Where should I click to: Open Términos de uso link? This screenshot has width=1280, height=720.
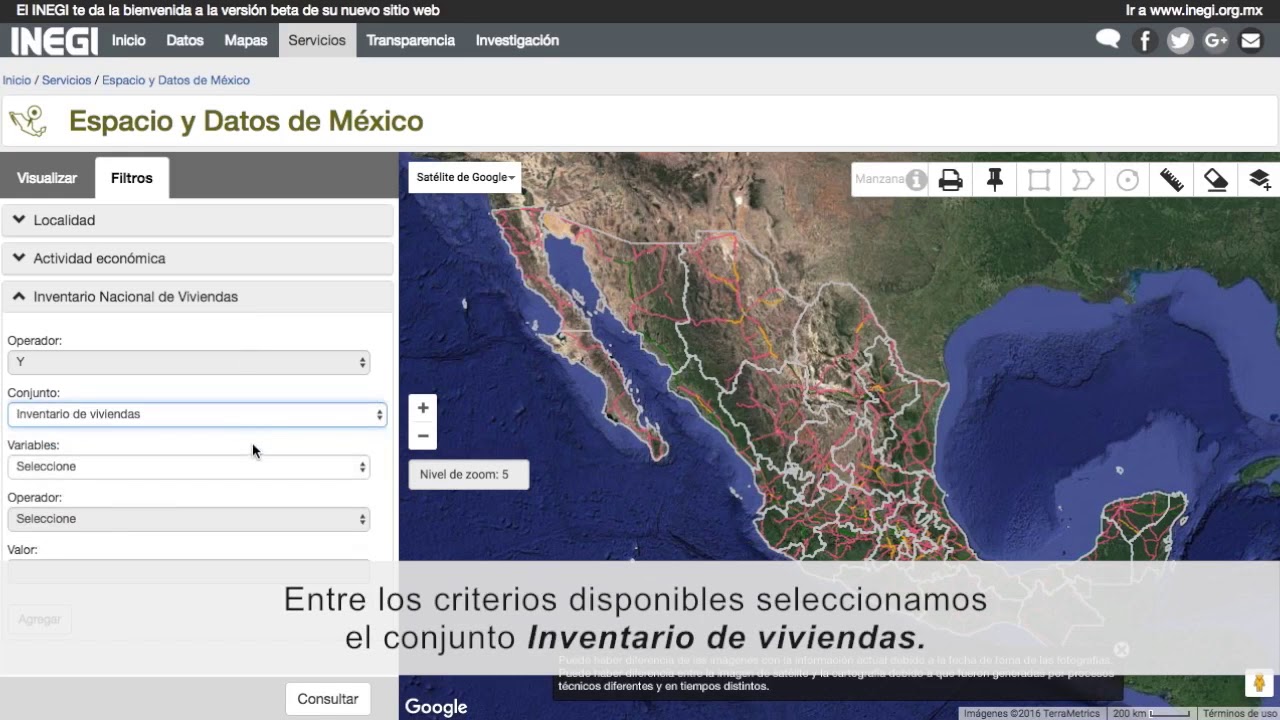1240,713
